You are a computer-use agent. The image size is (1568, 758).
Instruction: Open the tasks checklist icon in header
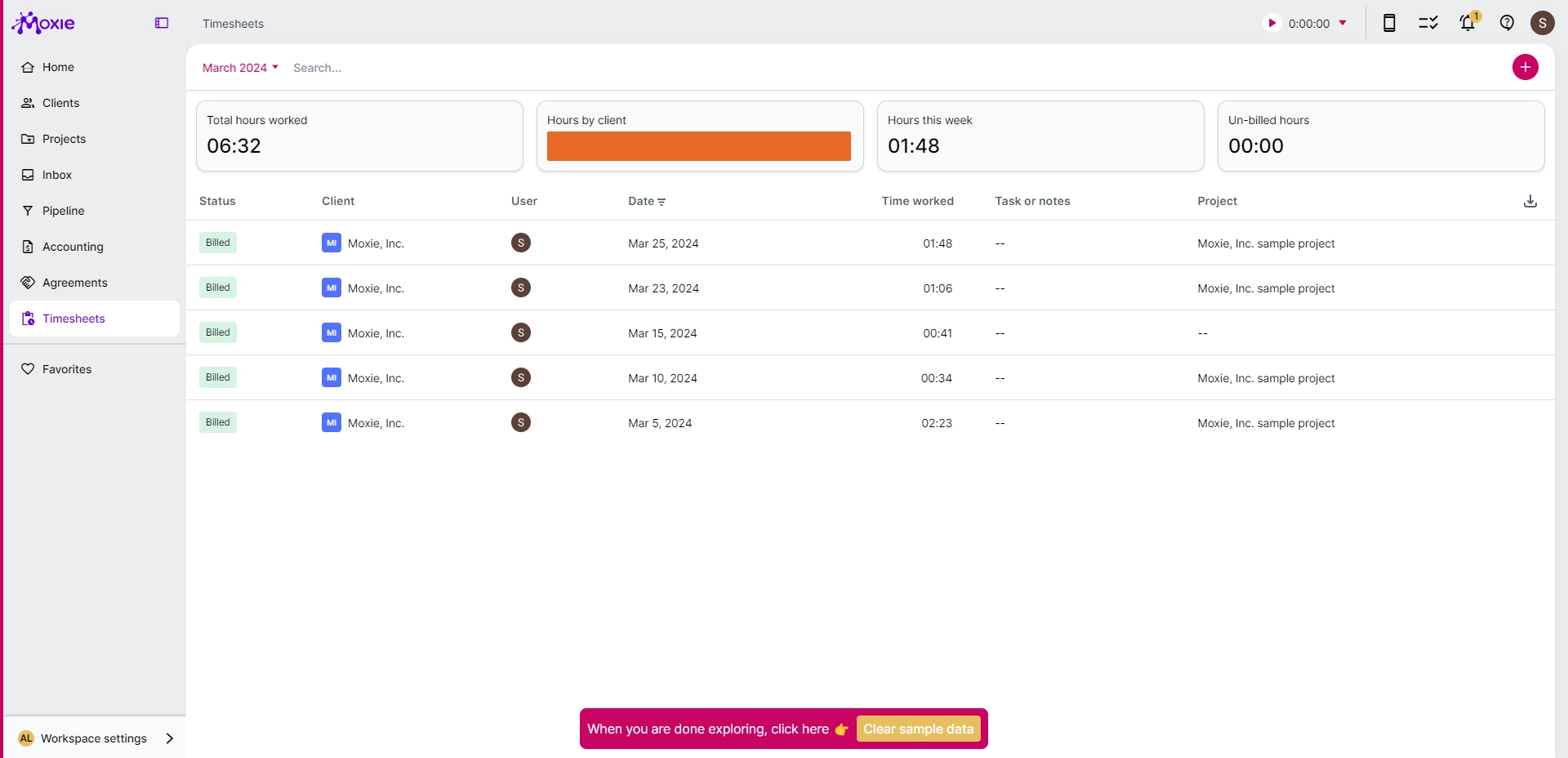(x=1428, y=23)
